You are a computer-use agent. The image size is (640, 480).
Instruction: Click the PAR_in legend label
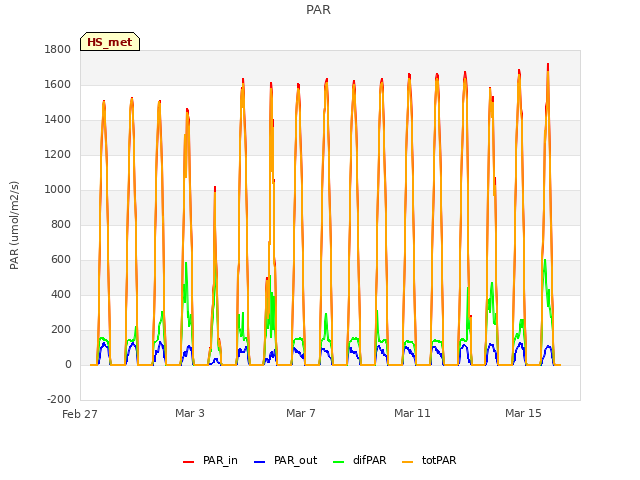pyautogui.click(x=220, y=460)
